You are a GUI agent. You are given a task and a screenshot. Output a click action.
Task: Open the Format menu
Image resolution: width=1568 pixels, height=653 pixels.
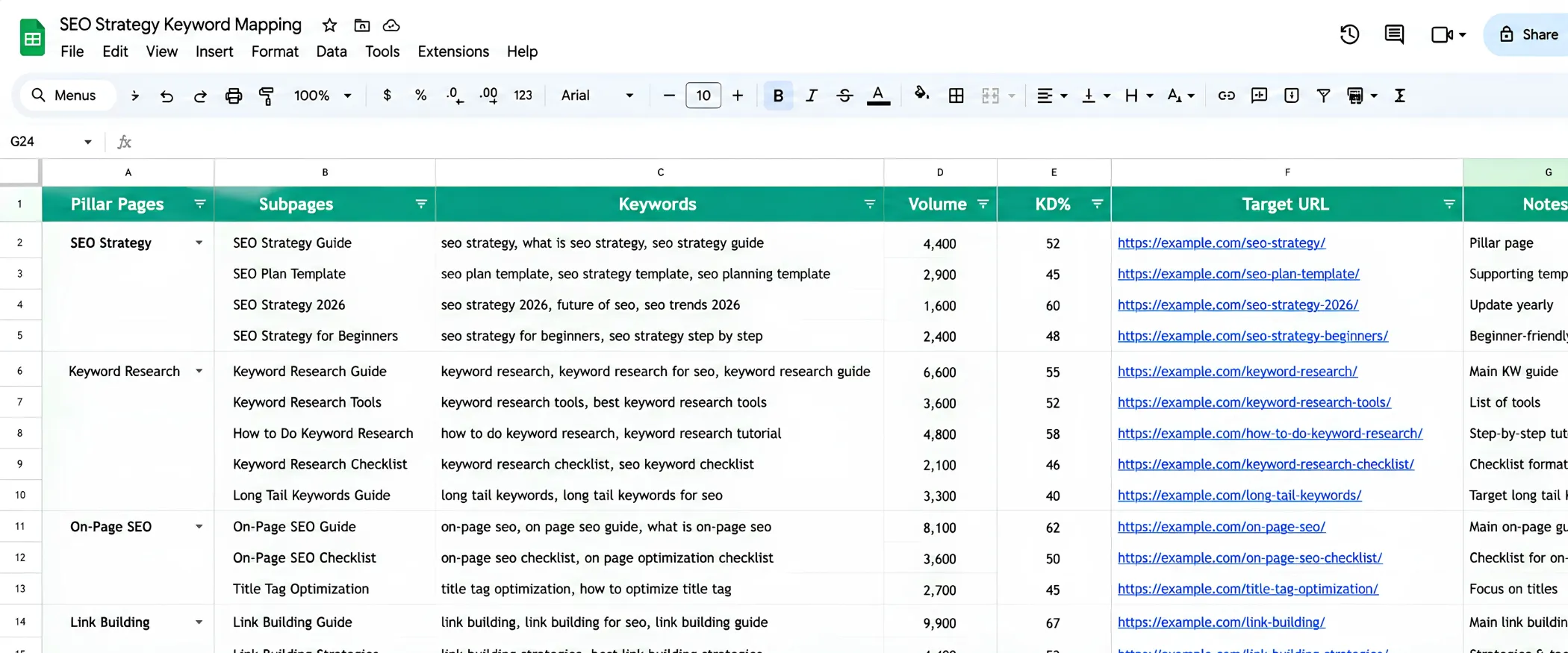coord(275,51)
